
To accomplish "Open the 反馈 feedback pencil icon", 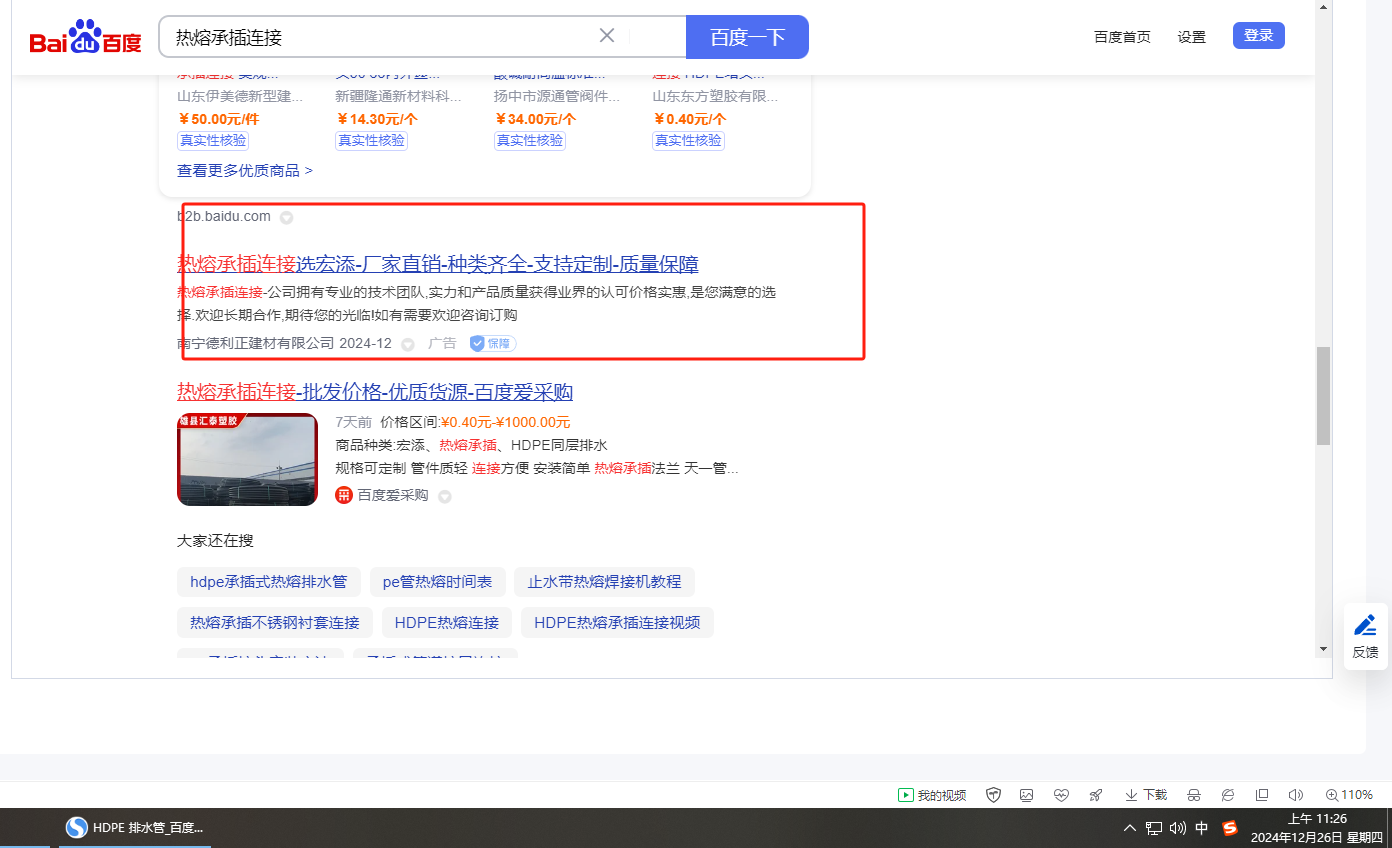I will (x=1365, y=626).
